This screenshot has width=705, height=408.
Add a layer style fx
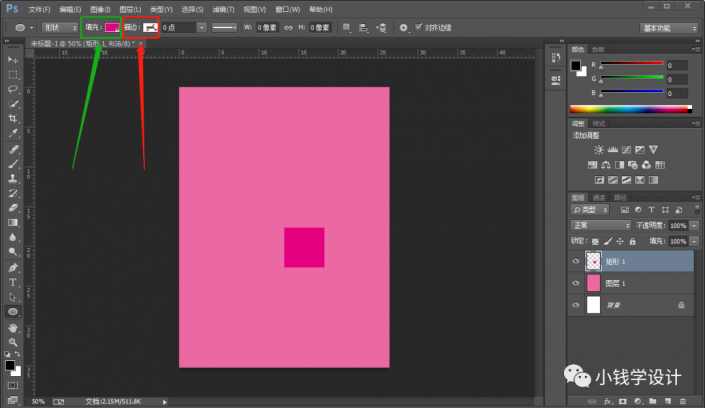[x=607, y=401]
